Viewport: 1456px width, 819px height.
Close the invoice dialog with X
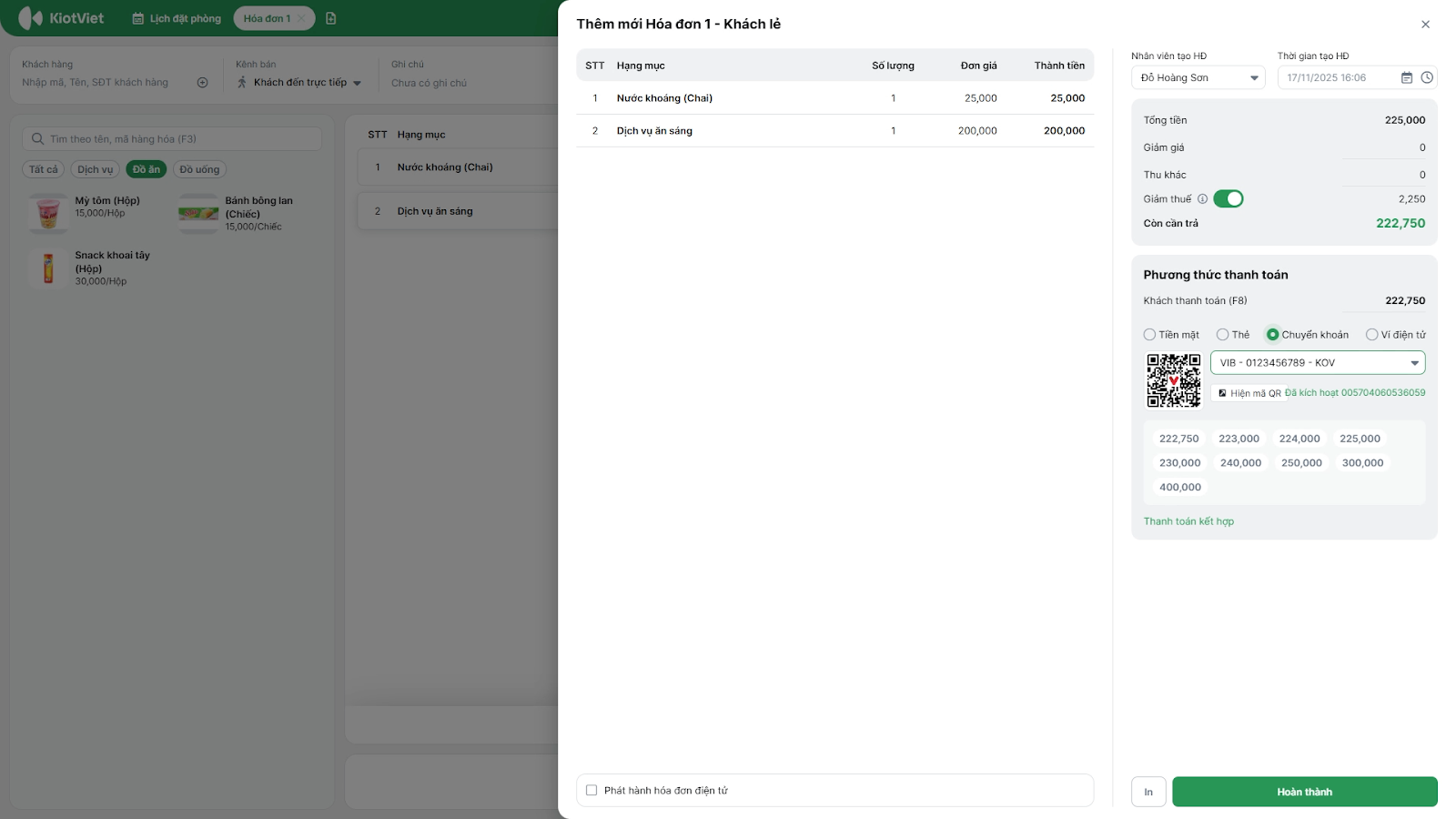pyautogui.click(x=1425, y=25)
